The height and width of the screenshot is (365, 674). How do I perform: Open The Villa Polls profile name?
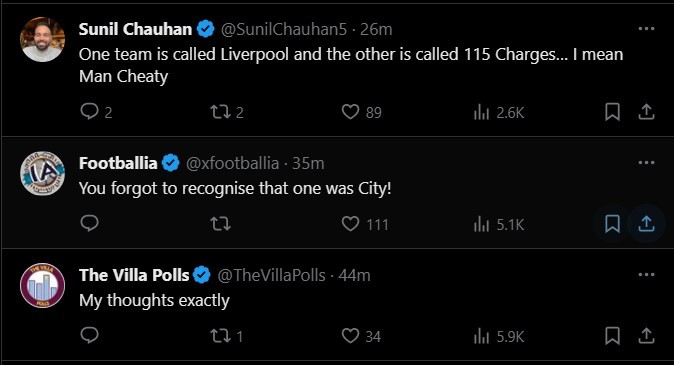(x=134, y=275)
